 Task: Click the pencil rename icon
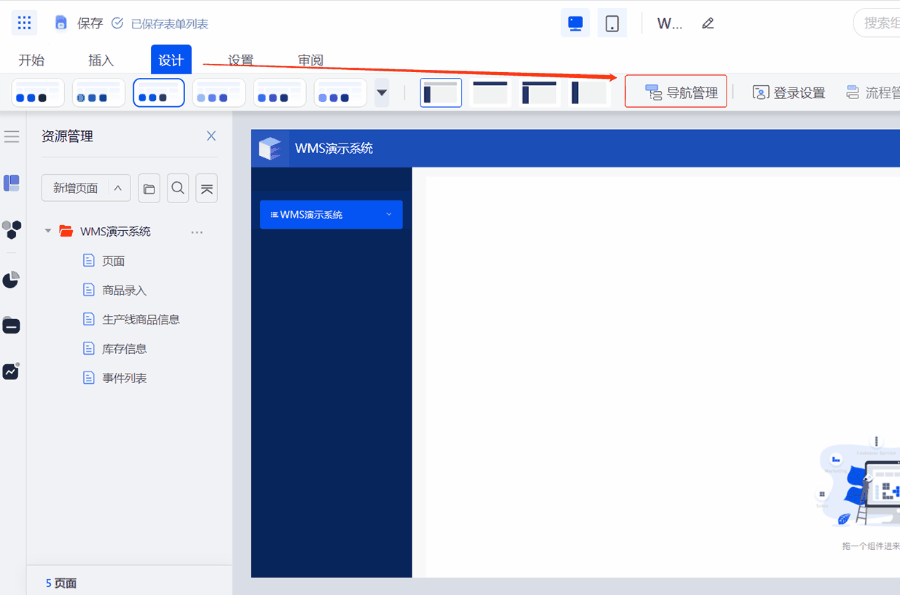708,23
